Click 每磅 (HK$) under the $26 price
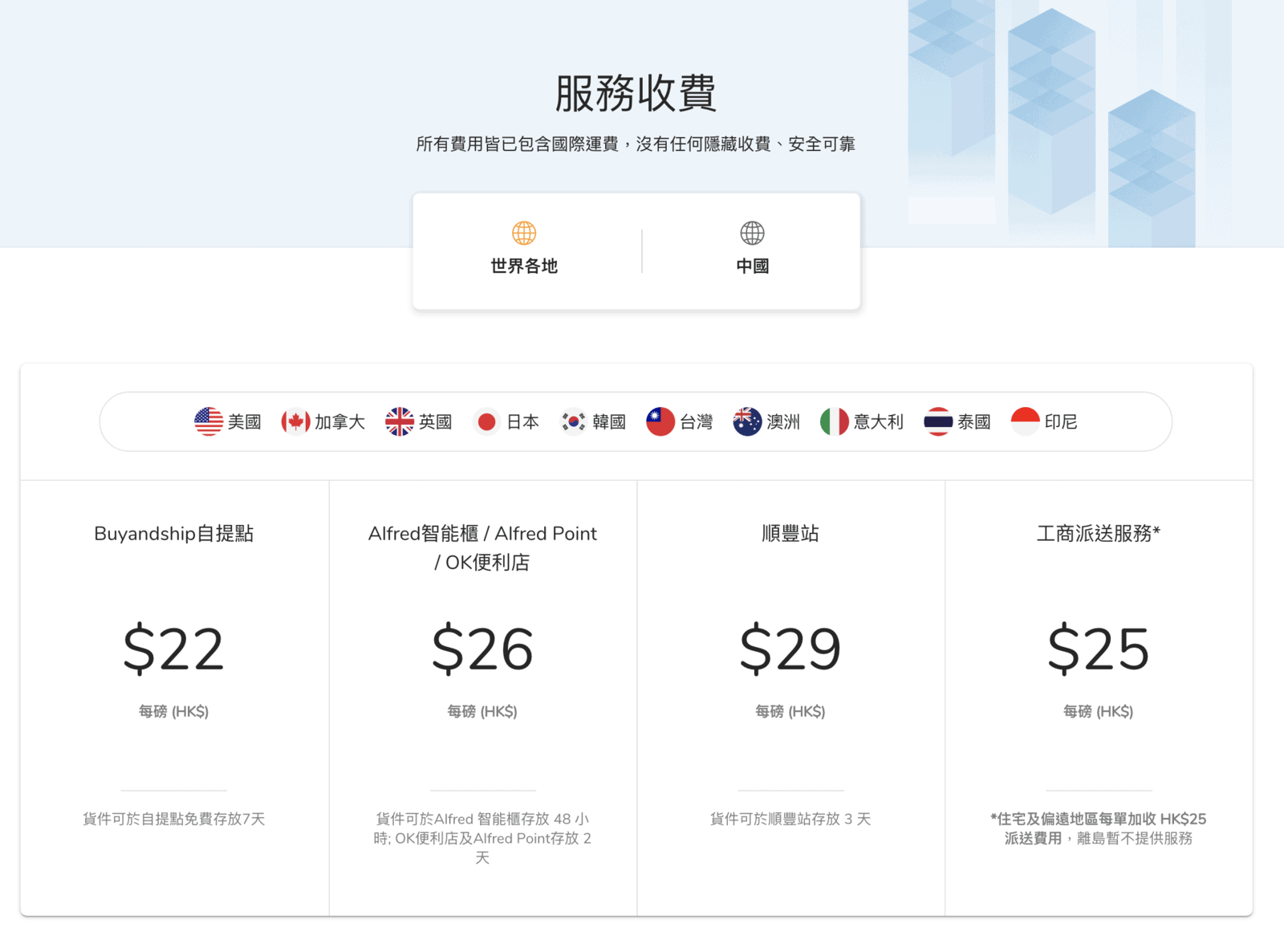Screen dimensions: 1284x952 coord(482,711)
